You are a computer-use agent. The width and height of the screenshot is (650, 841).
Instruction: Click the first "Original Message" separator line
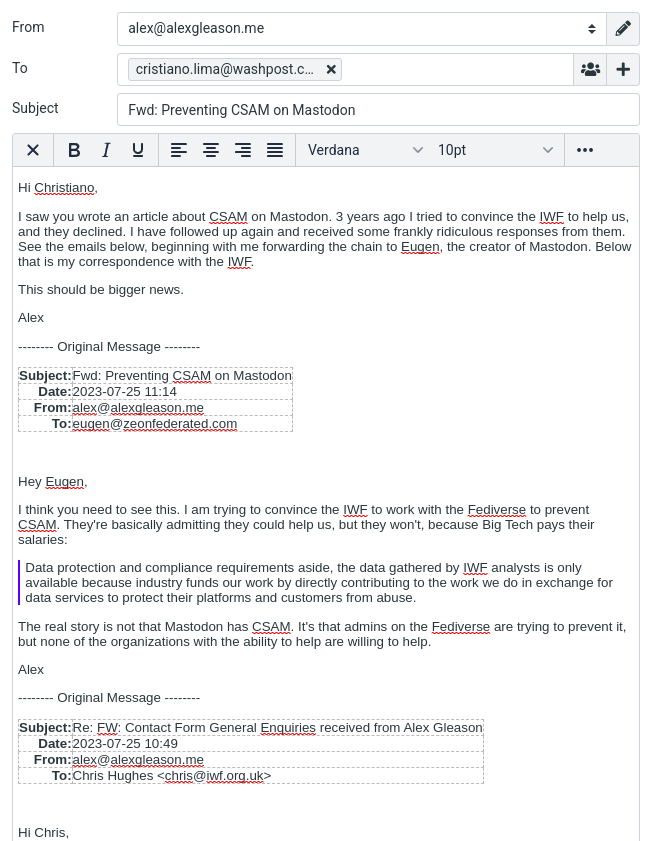point(109,347)
